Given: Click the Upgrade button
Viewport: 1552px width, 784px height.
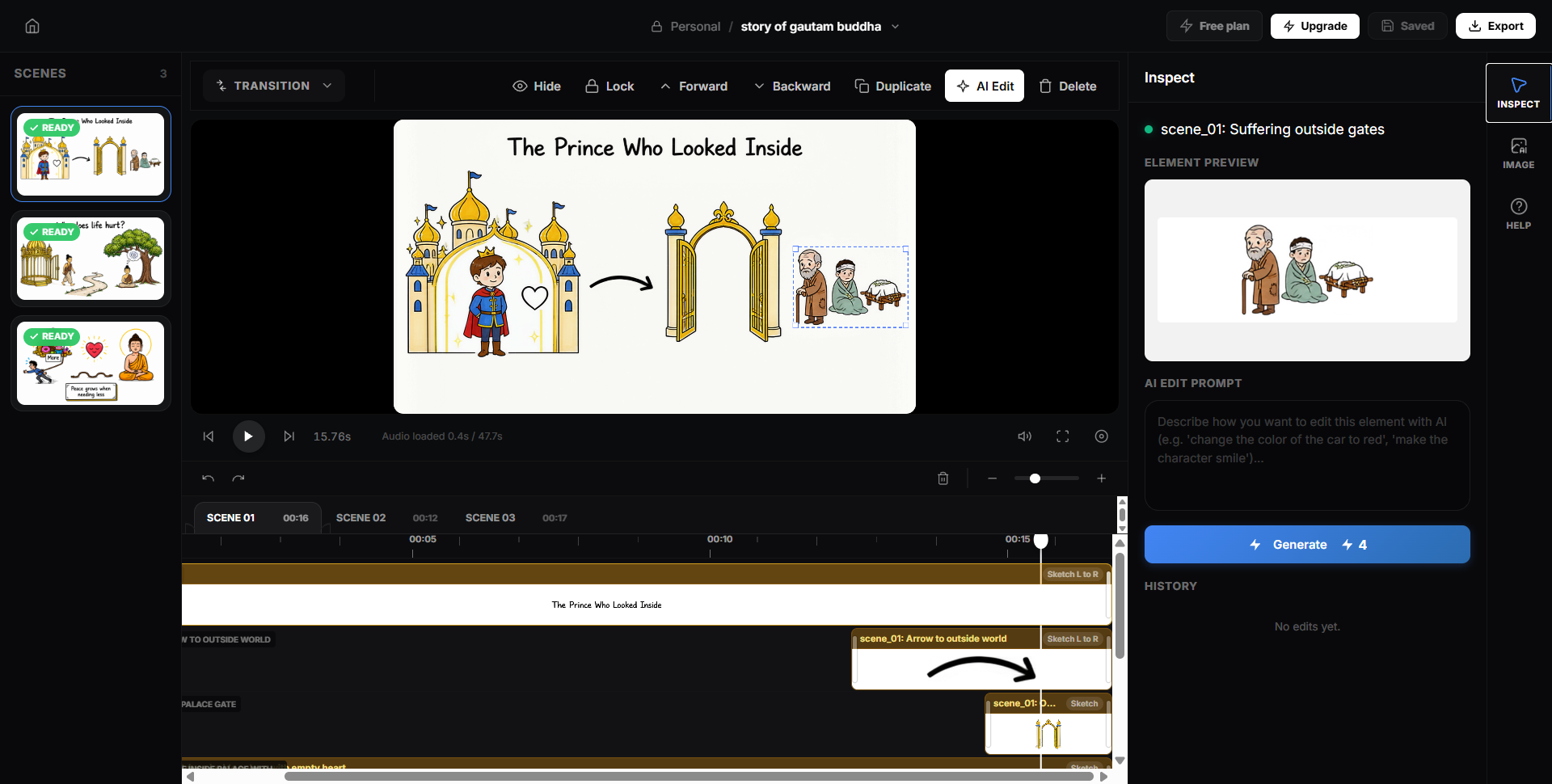Looking at the screenshot, I should tap(1315, 26).
